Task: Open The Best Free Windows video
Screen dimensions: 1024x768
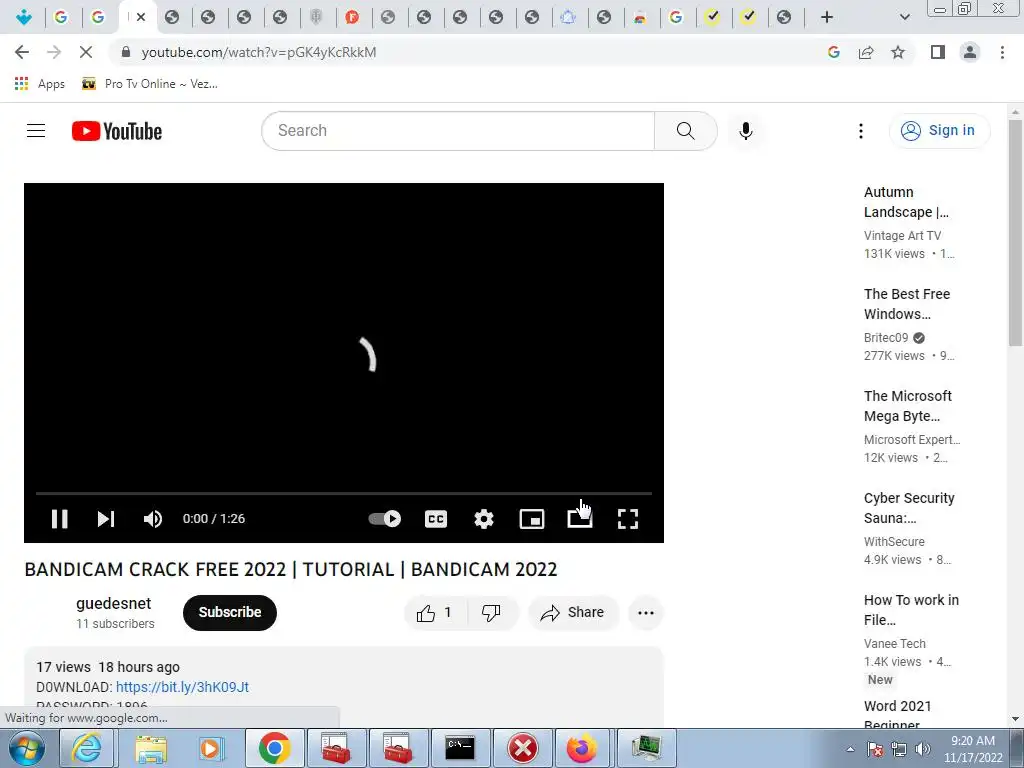Action: (906, 304)
